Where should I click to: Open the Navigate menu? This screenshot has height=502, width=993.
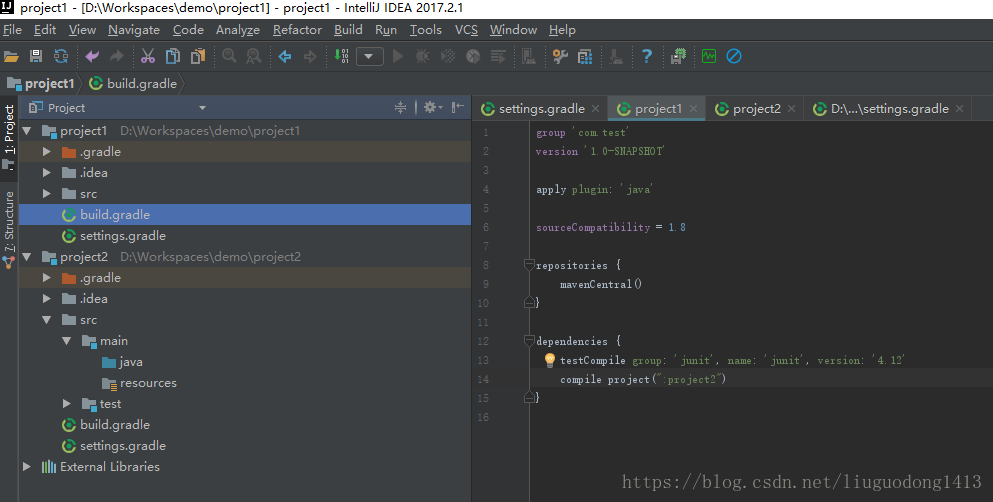[134, 30]
